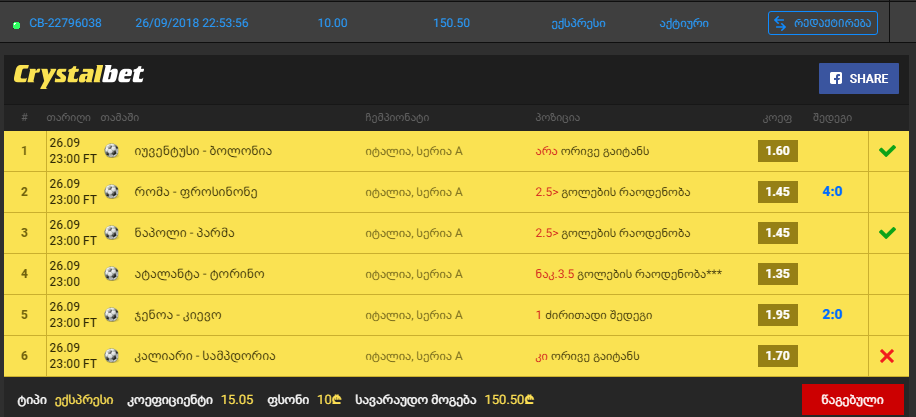Click იტალია, სერია A in row 1
Screen dimensions: 916x417
tap(414, 151)
